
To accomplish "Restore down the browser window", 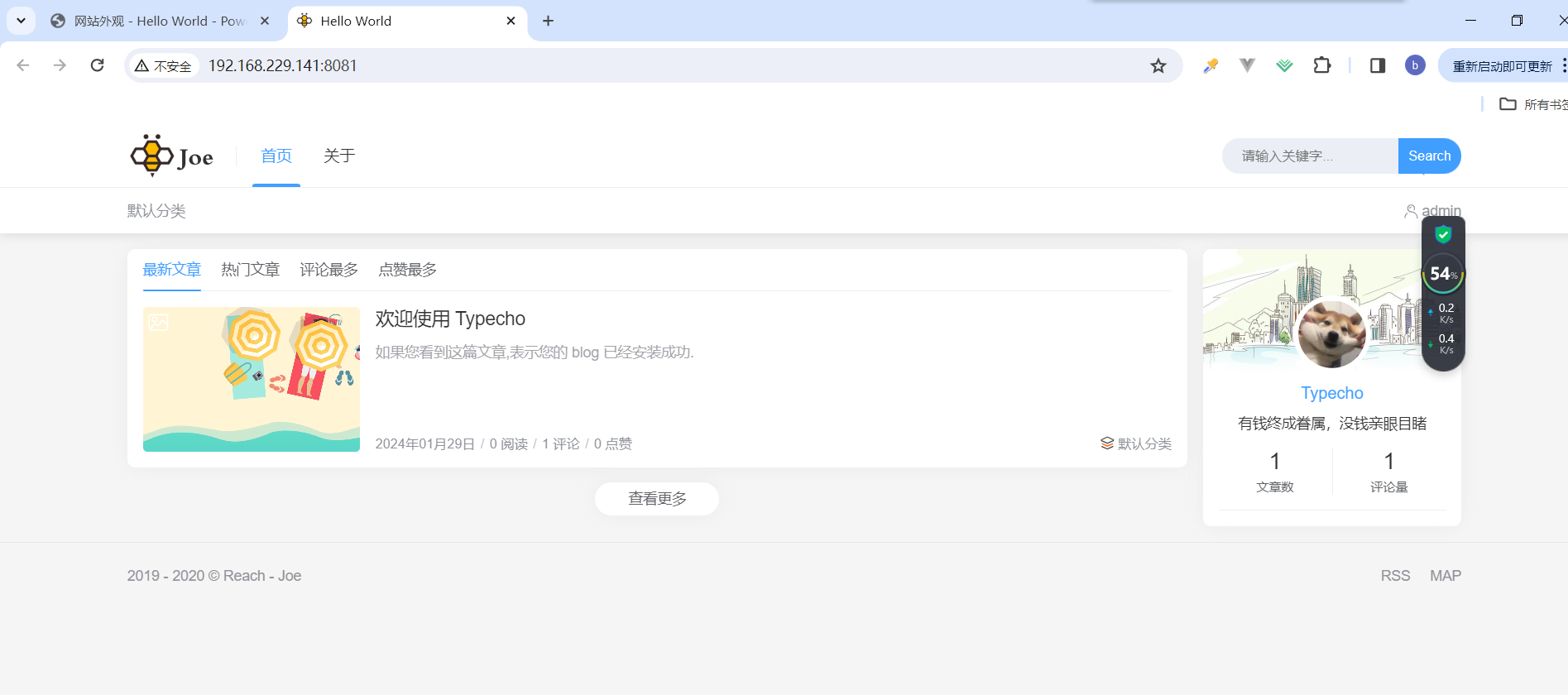I will (x=1517, y=21).
